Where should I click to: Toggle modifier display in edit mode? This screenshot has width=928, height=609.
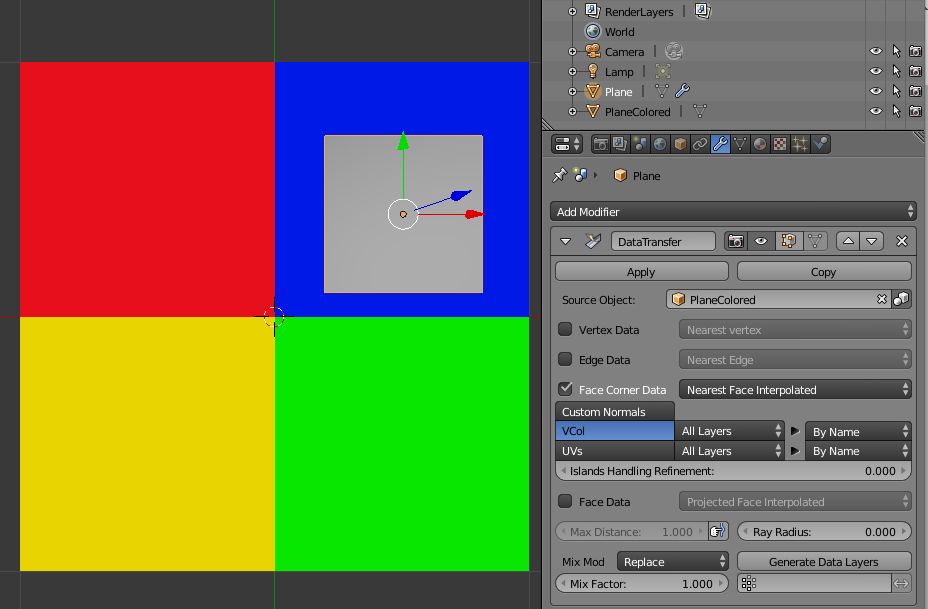[x=788, y=241]
